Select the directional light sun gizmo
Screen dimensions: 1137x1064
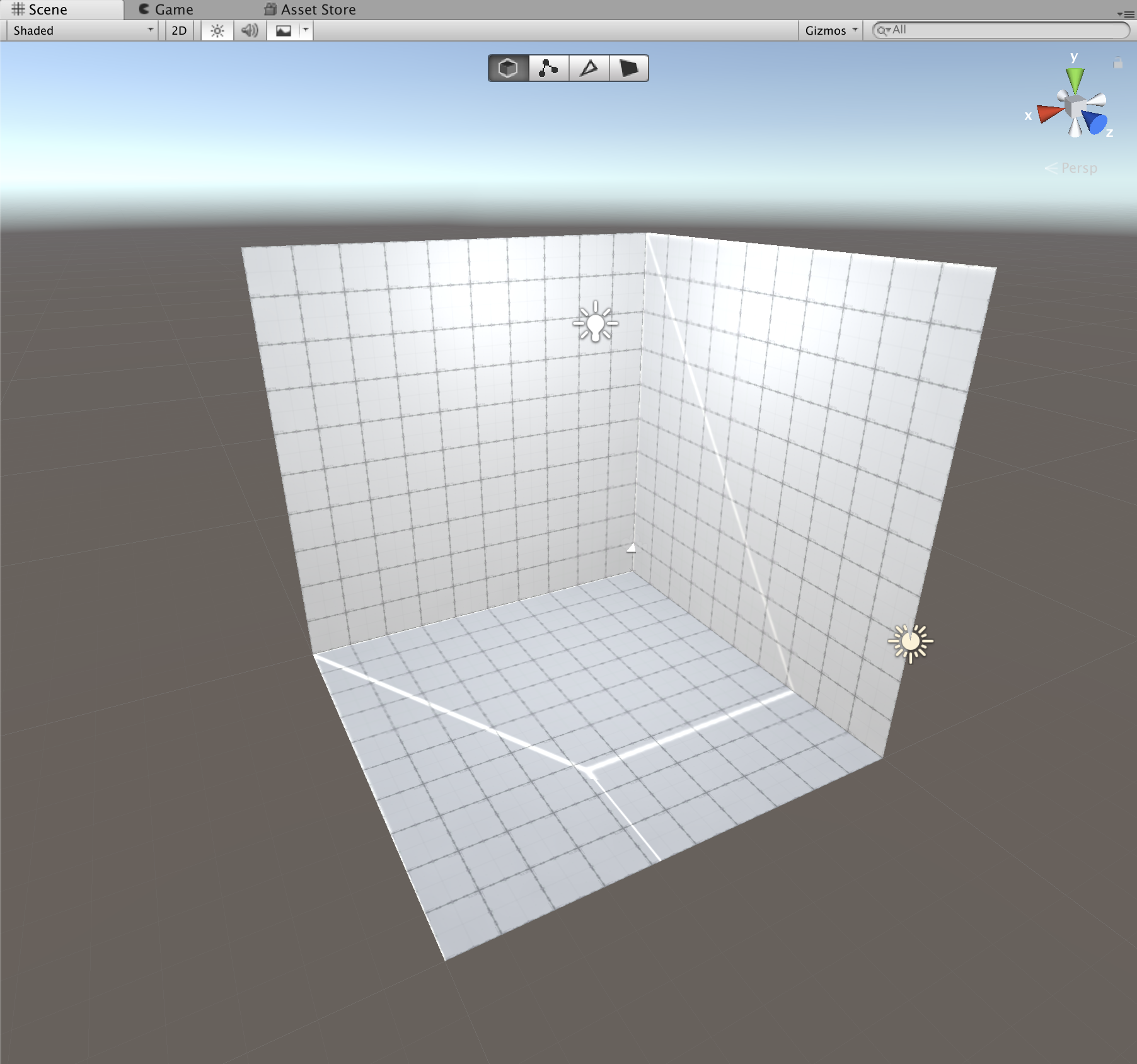coord(910,642)
